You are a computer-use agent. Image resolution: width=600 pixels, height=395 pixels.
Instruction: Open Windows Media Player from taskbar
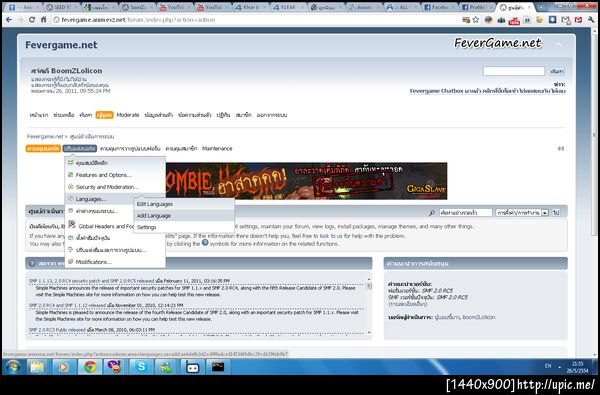pyautogui.click(x=63, y=367)
